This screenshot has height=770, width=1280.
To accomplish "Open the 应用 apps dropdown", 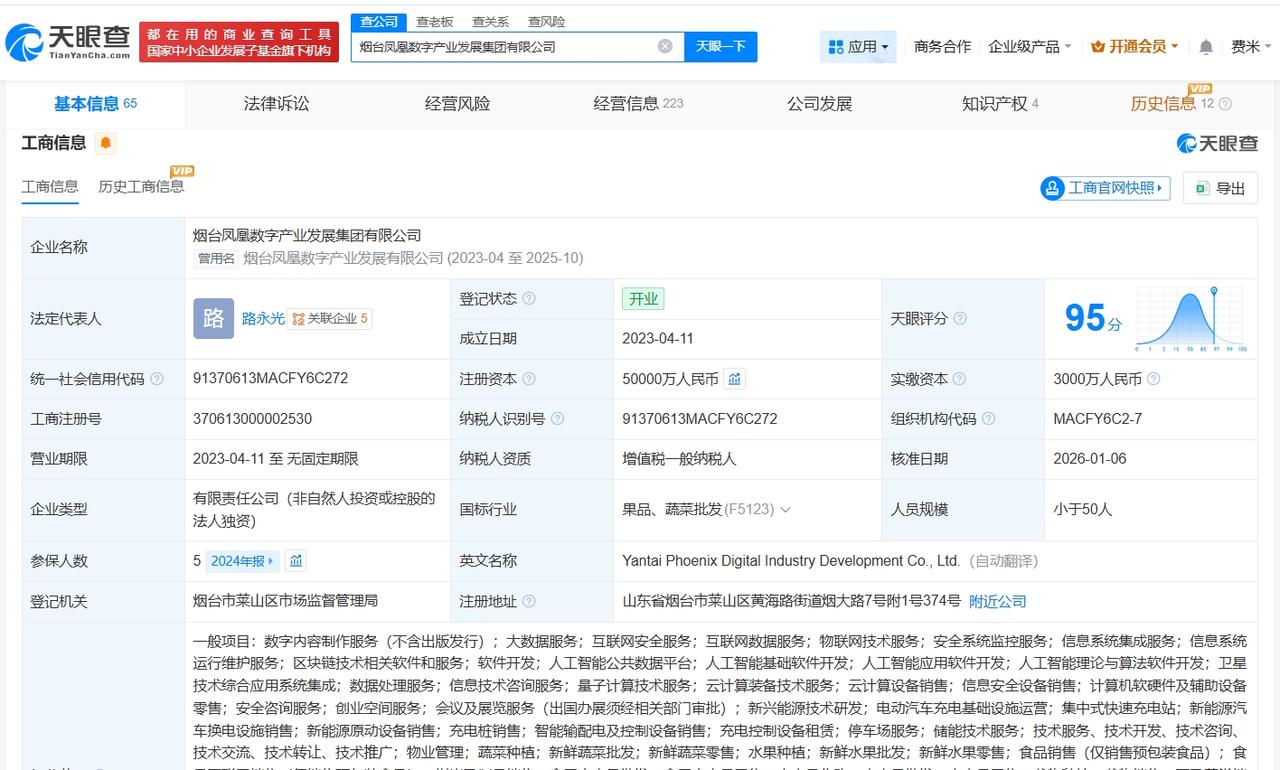I will [x=858, y=47].
